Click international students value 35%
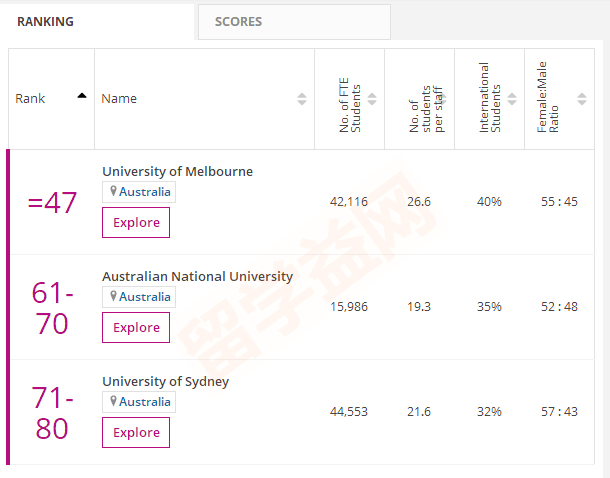Image resolution: width=610 pixels, height=478 pixels. [x=489, y=307]
